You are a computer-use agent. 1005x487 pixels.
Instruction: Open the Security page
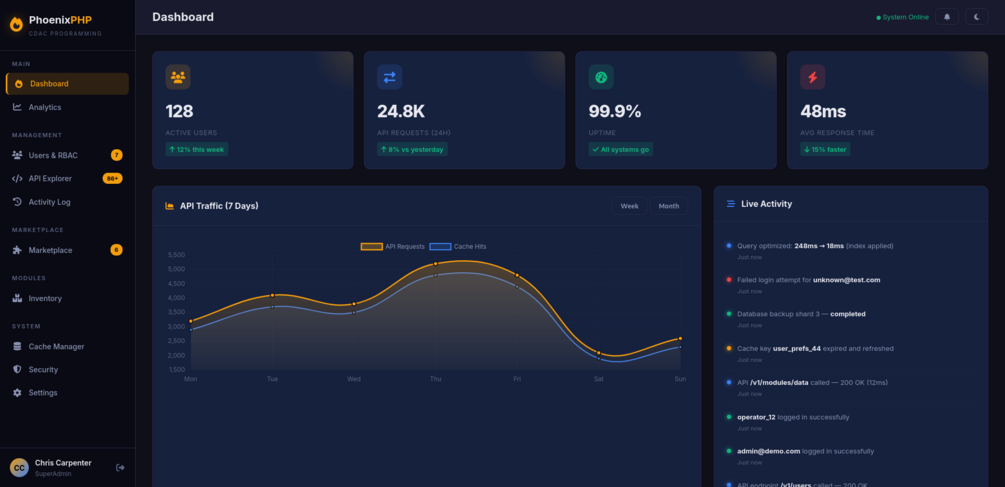point(67,369)
